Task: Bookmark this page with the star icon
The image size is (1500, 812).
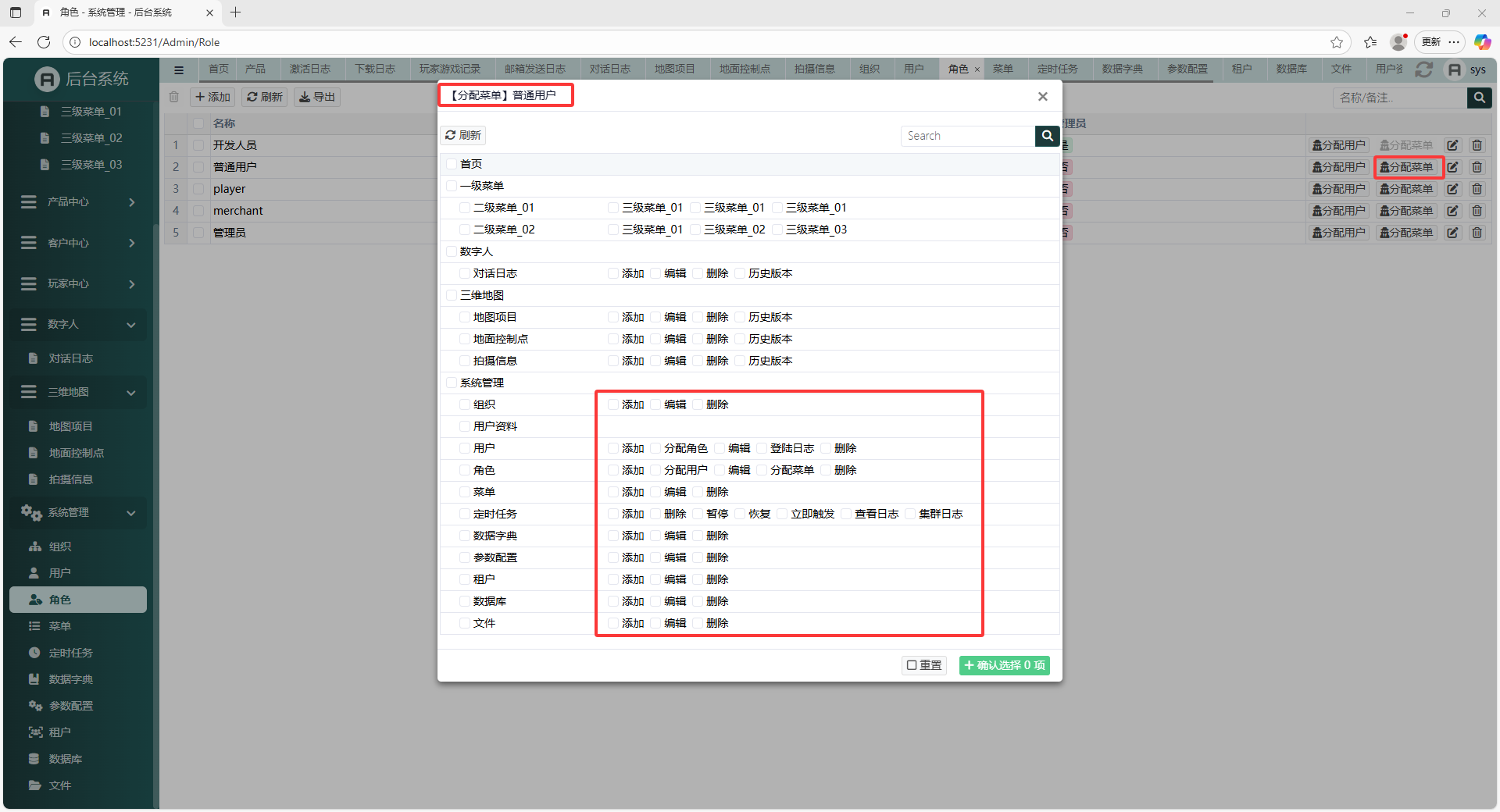Action: [1336, 42]
